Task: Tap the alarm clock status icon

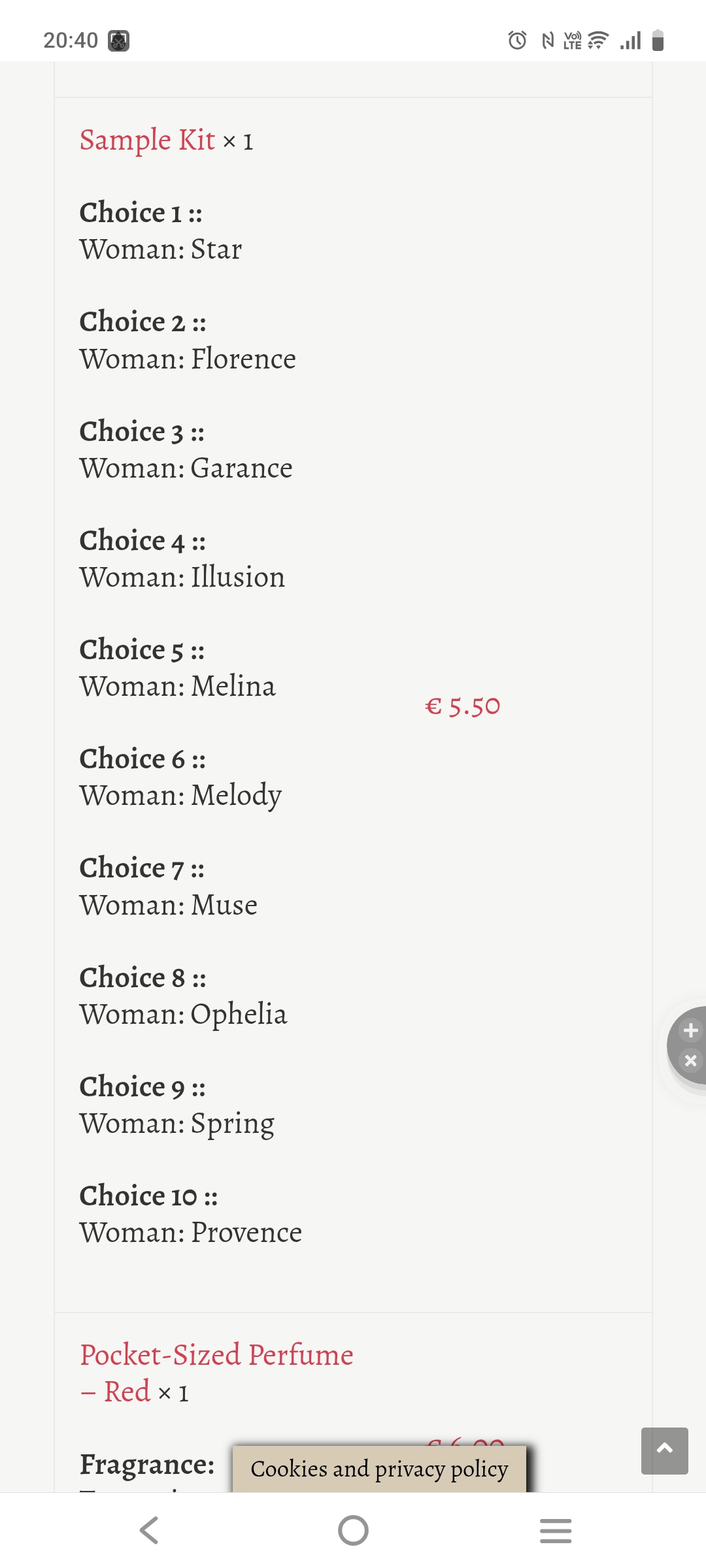Action: [x=517, y=41]
